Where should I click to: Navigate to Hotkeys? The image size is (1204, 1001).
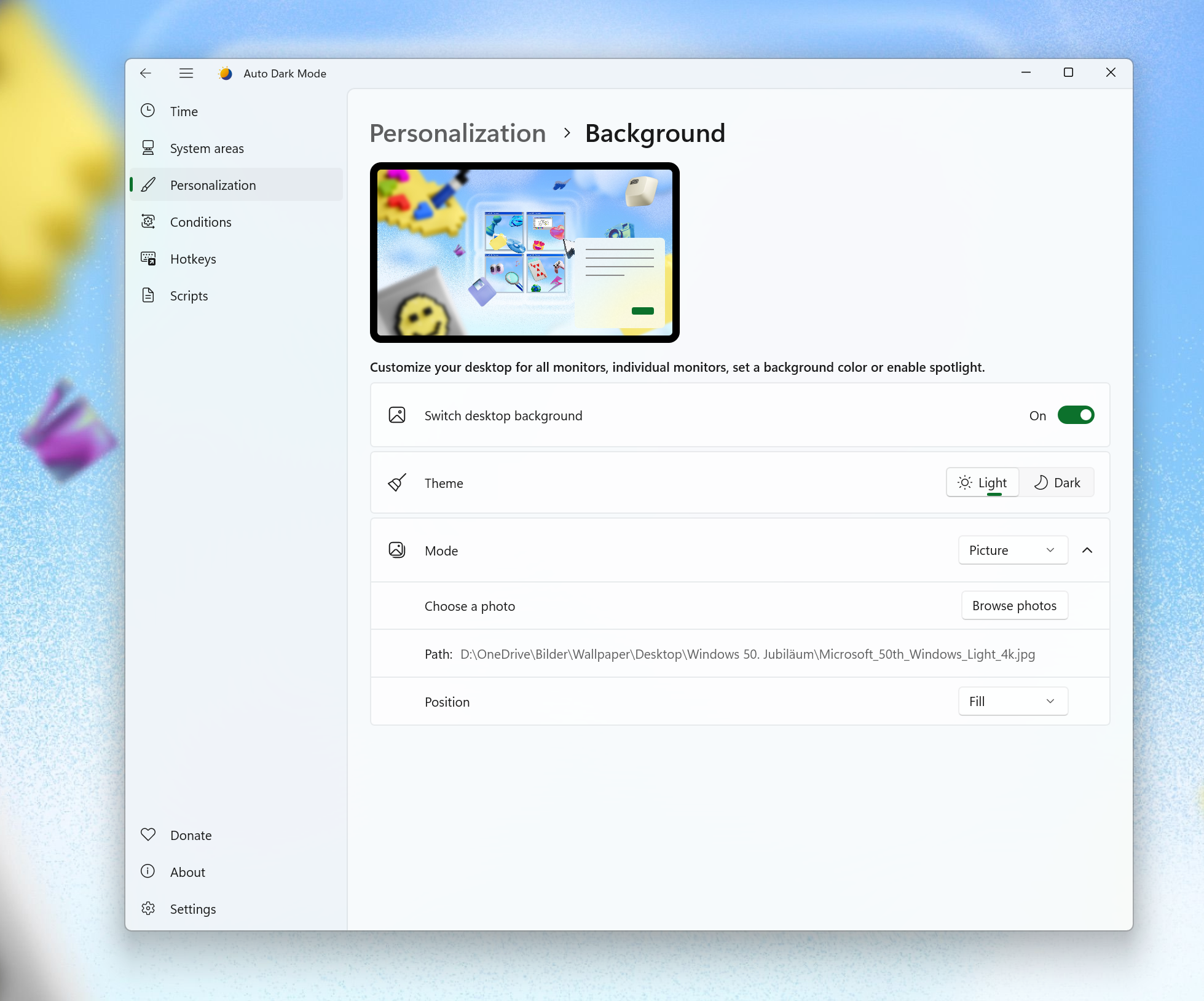pyautogui.click(x=236, y=259)
